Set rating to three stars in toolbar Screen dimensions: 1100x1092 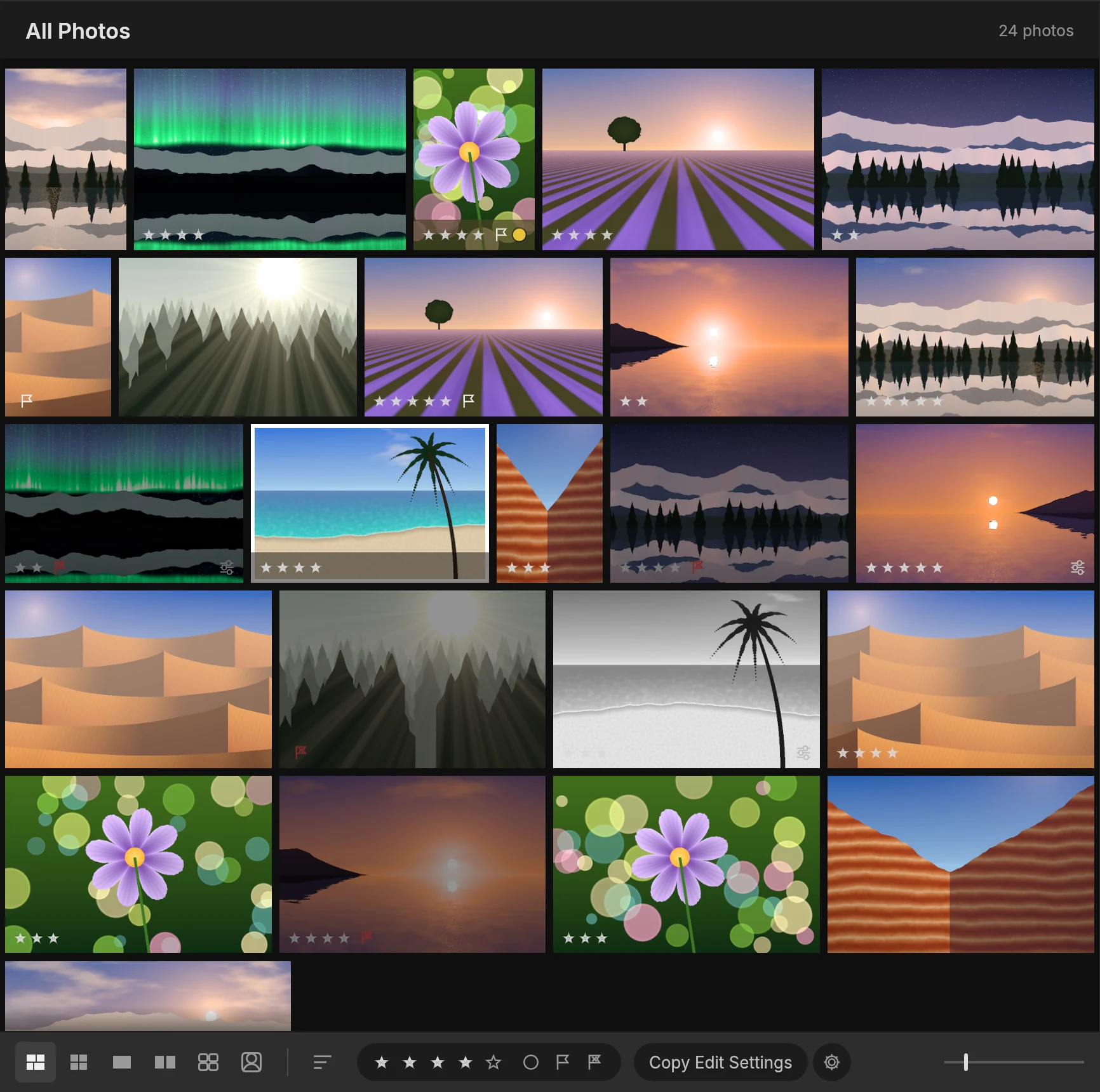(x=438, y=1062)
